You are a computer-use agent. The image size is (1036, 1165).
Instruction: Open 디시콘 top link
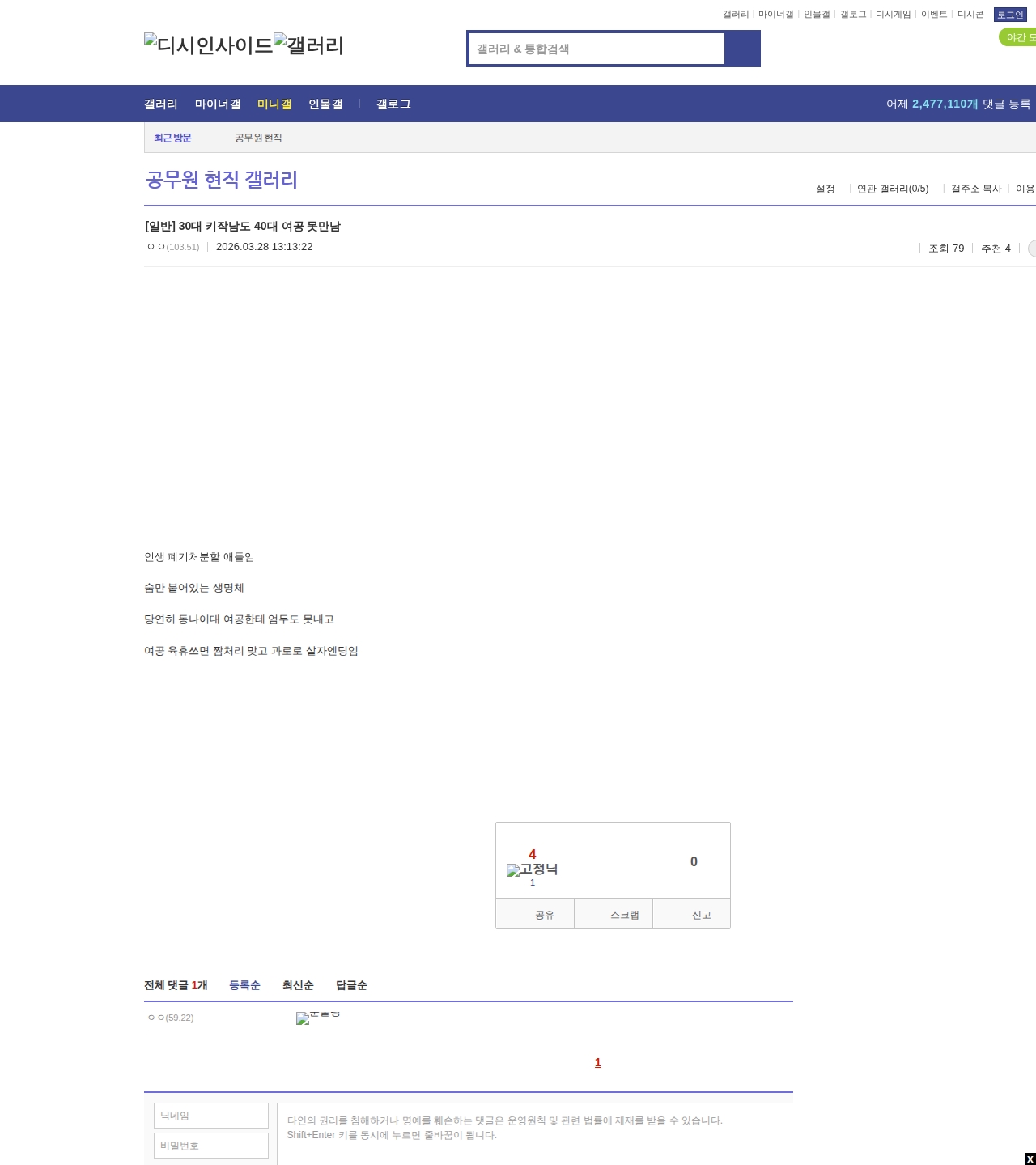click(970, 15)
